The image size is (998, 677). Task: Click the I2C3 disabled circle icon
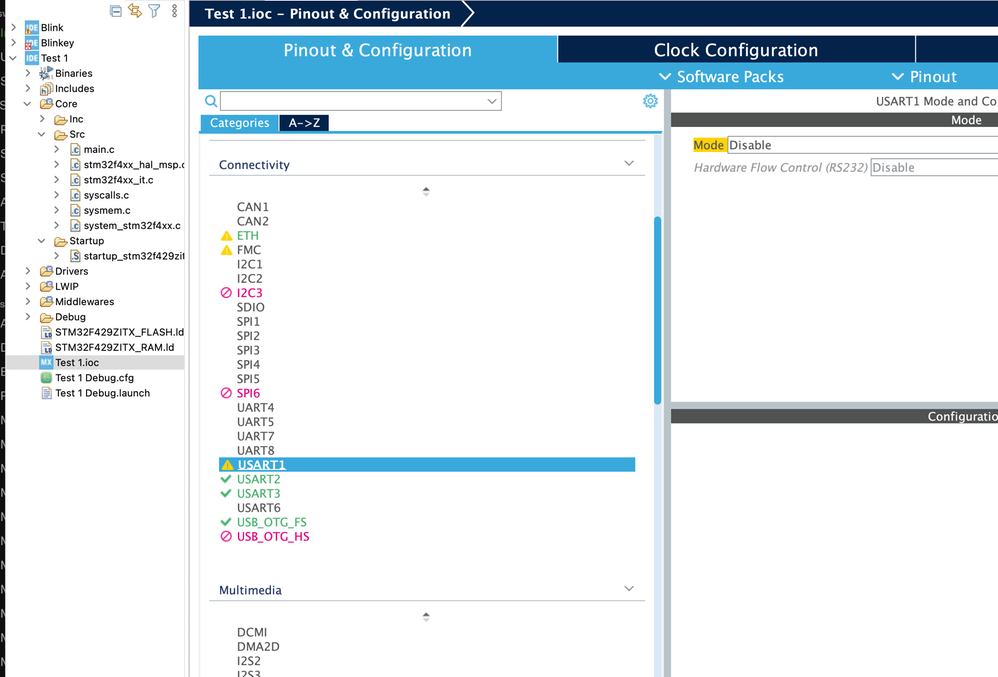(x=226, y=293)
